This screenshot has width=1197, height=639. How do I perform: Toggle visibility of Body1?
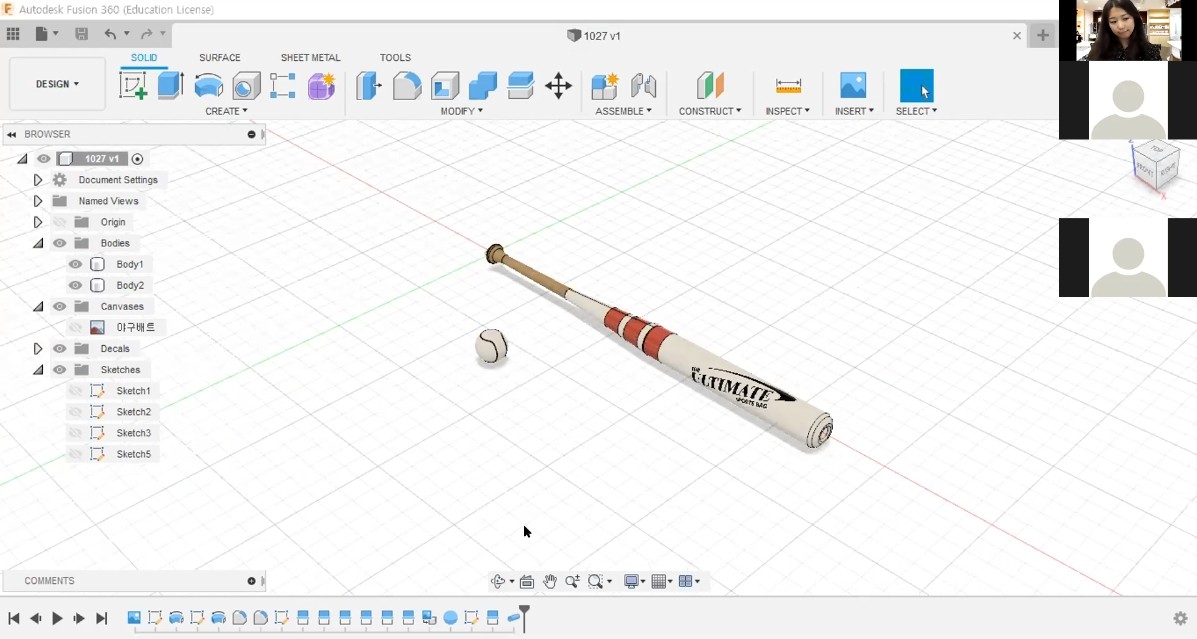click(x=75, y=264)
